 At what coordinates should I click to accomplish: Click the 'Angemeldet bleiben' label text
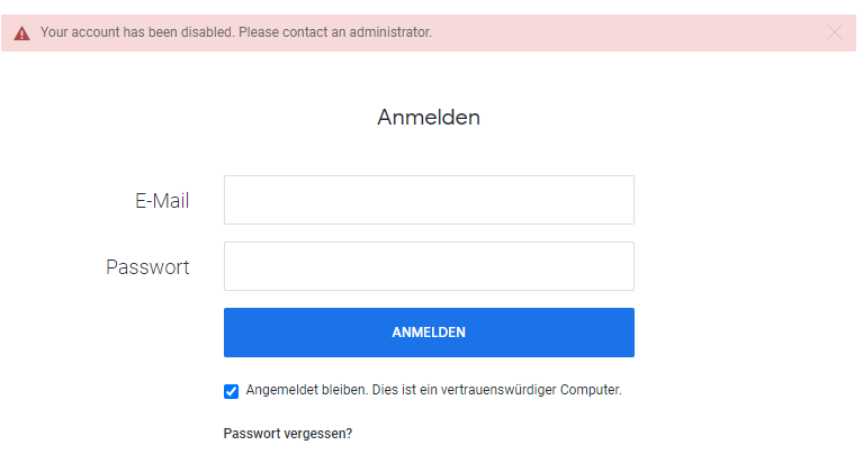[x=307, y=390]
